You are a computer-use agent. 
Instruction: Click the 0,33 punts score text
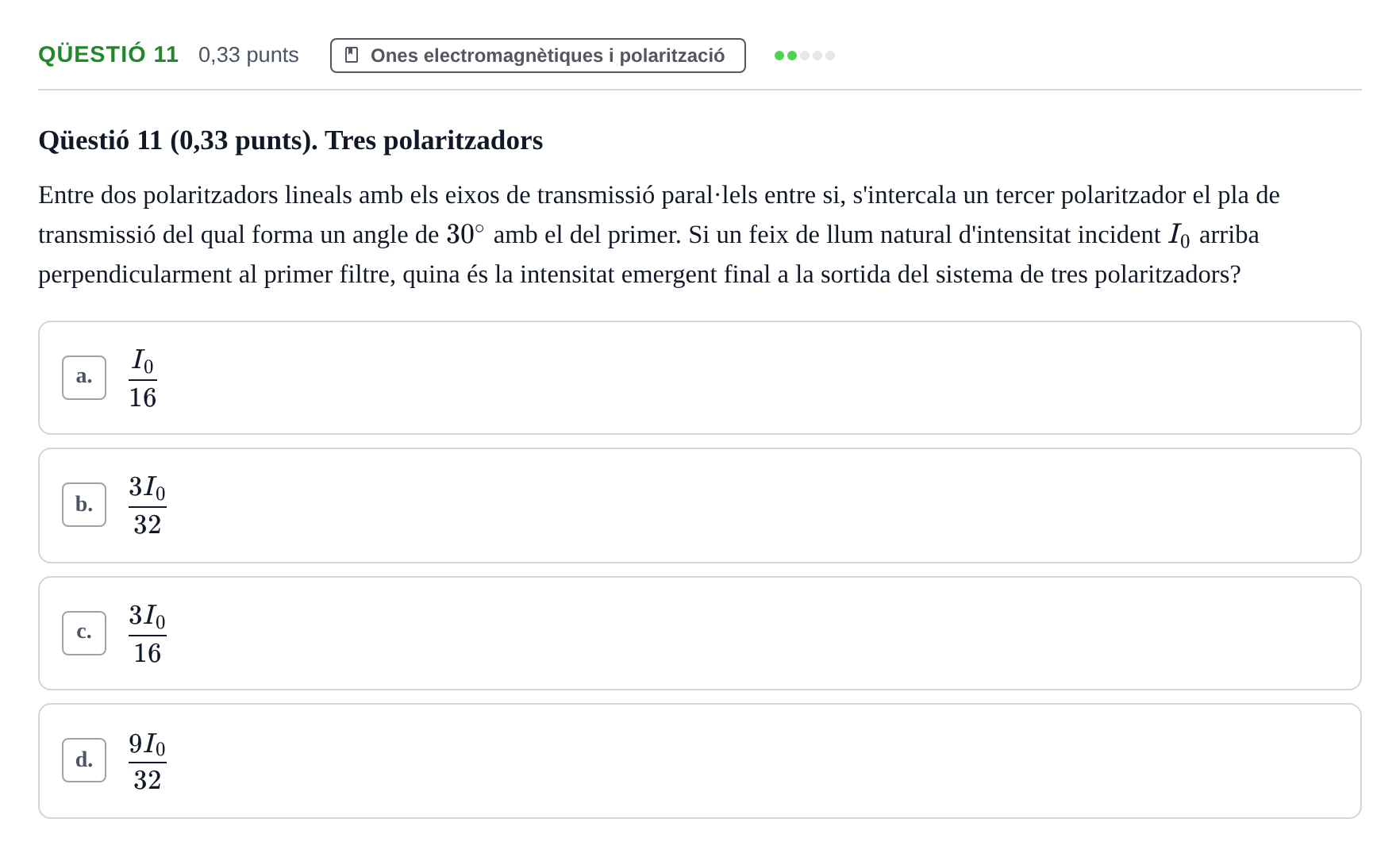pos(248,55)
